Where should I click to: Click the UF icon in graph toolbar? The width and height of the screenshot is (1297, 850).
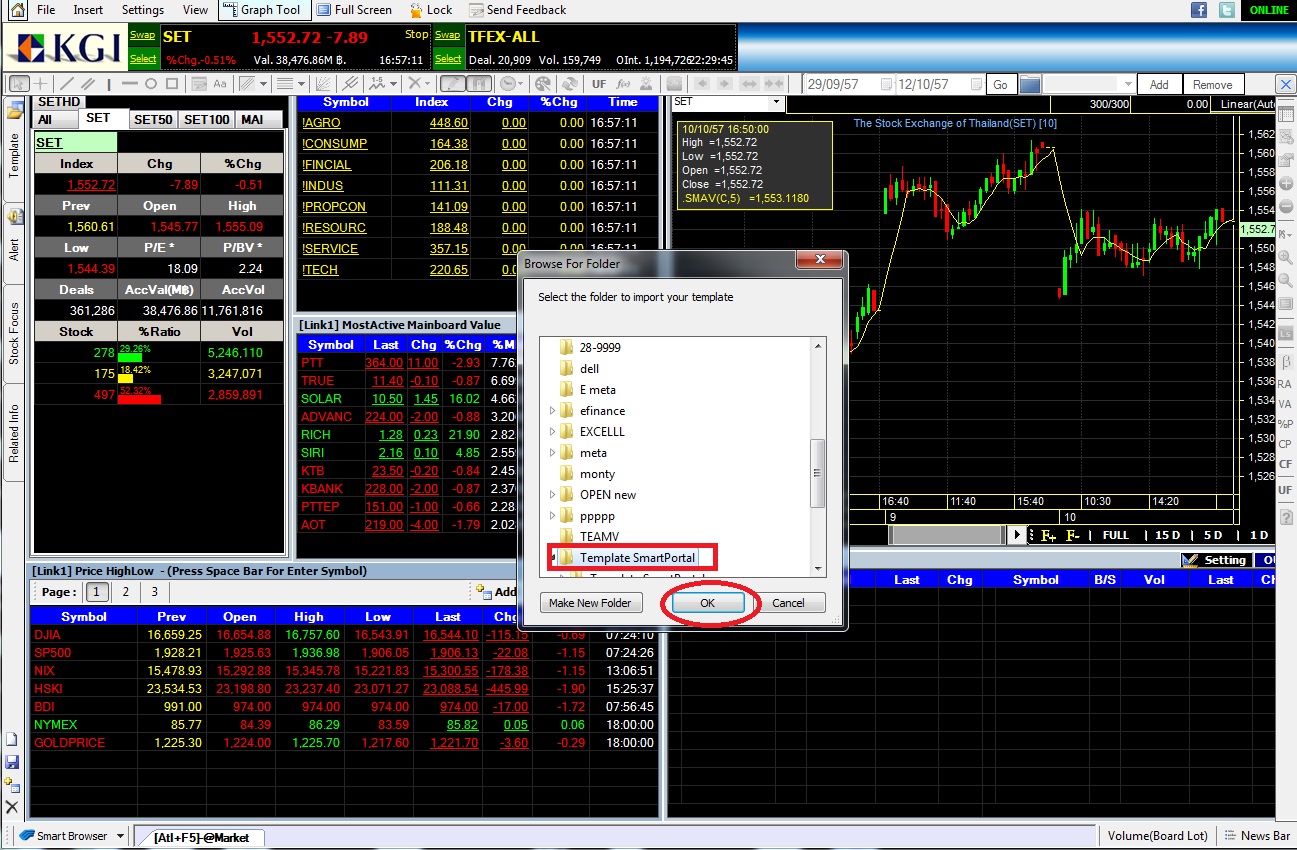(x=598, y=84)
